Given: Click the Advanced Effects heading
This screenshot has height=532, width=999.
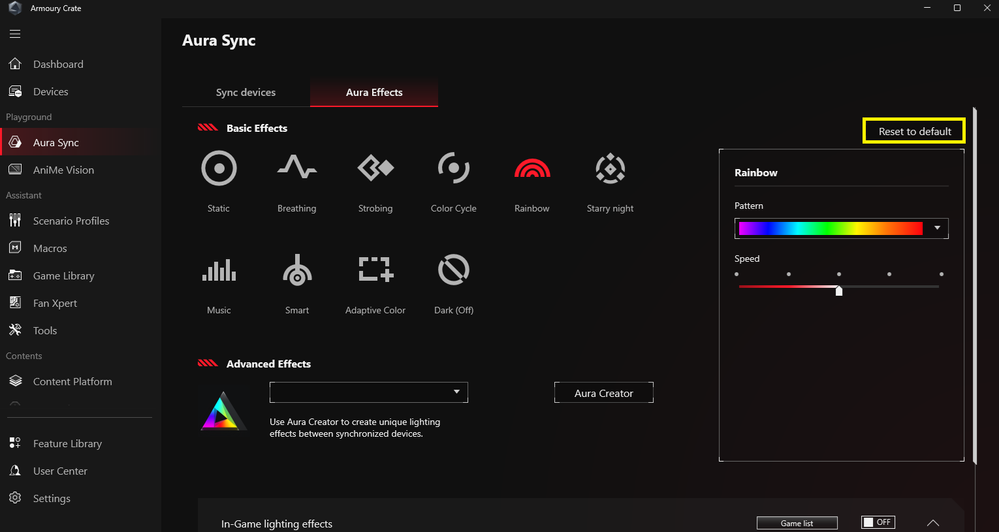Looking at the screenshot, I should coord(268,364).
